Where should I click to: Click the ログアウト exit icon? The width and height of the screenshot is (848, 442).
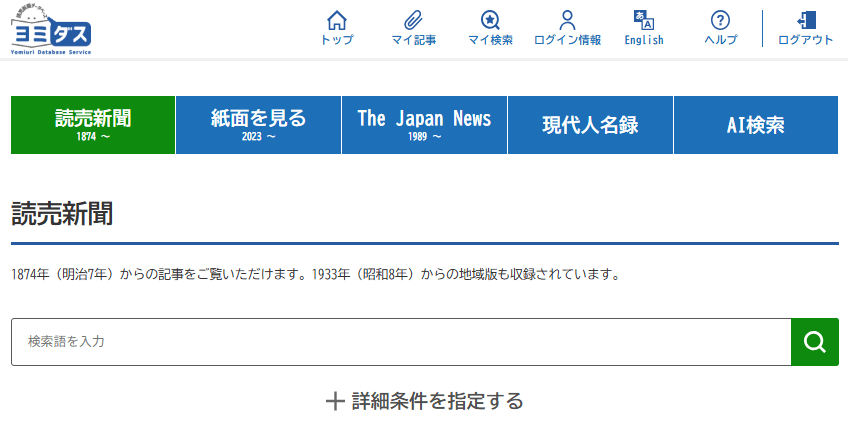(x=806, y=21)
